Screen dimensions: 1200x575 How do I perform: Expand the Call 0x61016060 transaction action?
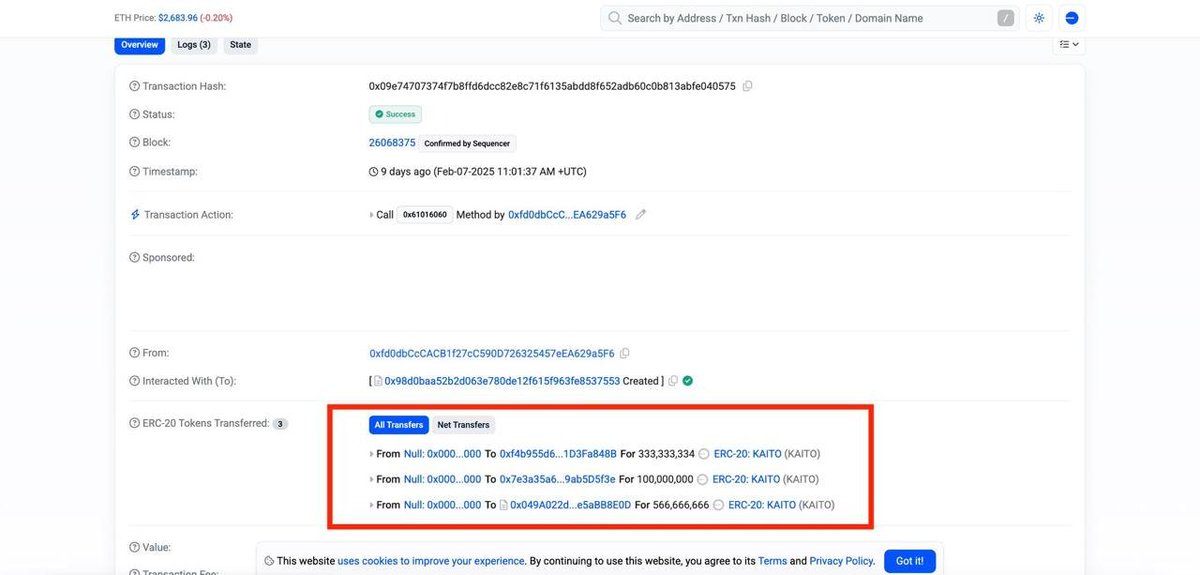[371, 215]
